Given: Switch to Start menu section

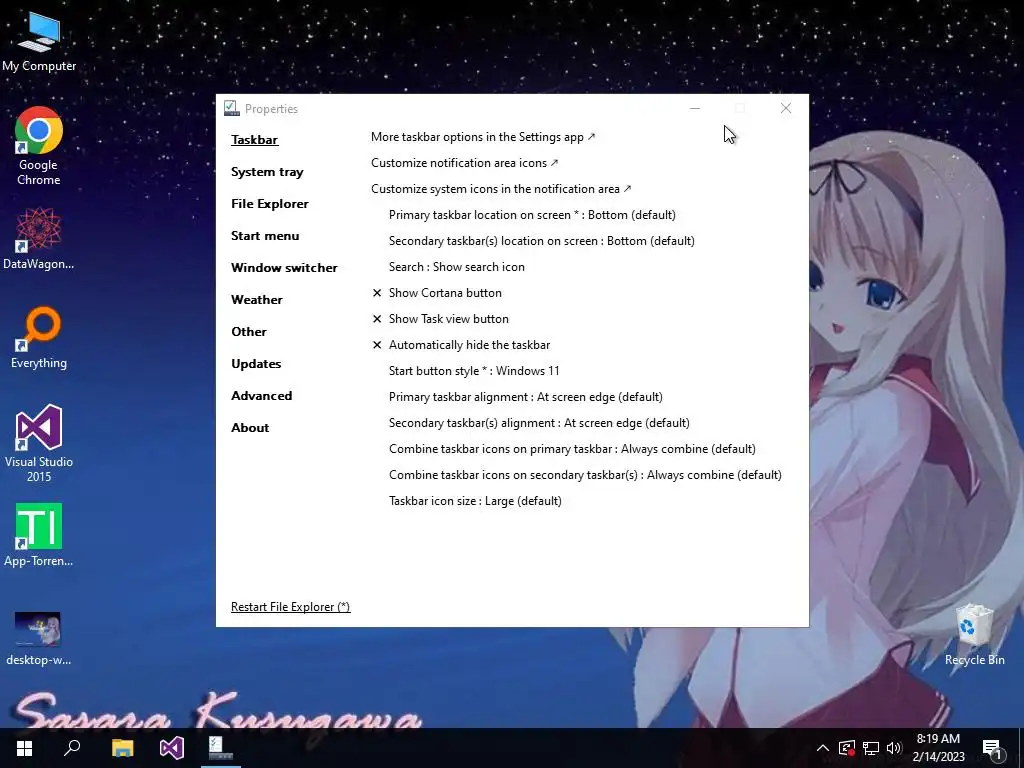Looking at the screenshot, I should (x=265, y=236).
